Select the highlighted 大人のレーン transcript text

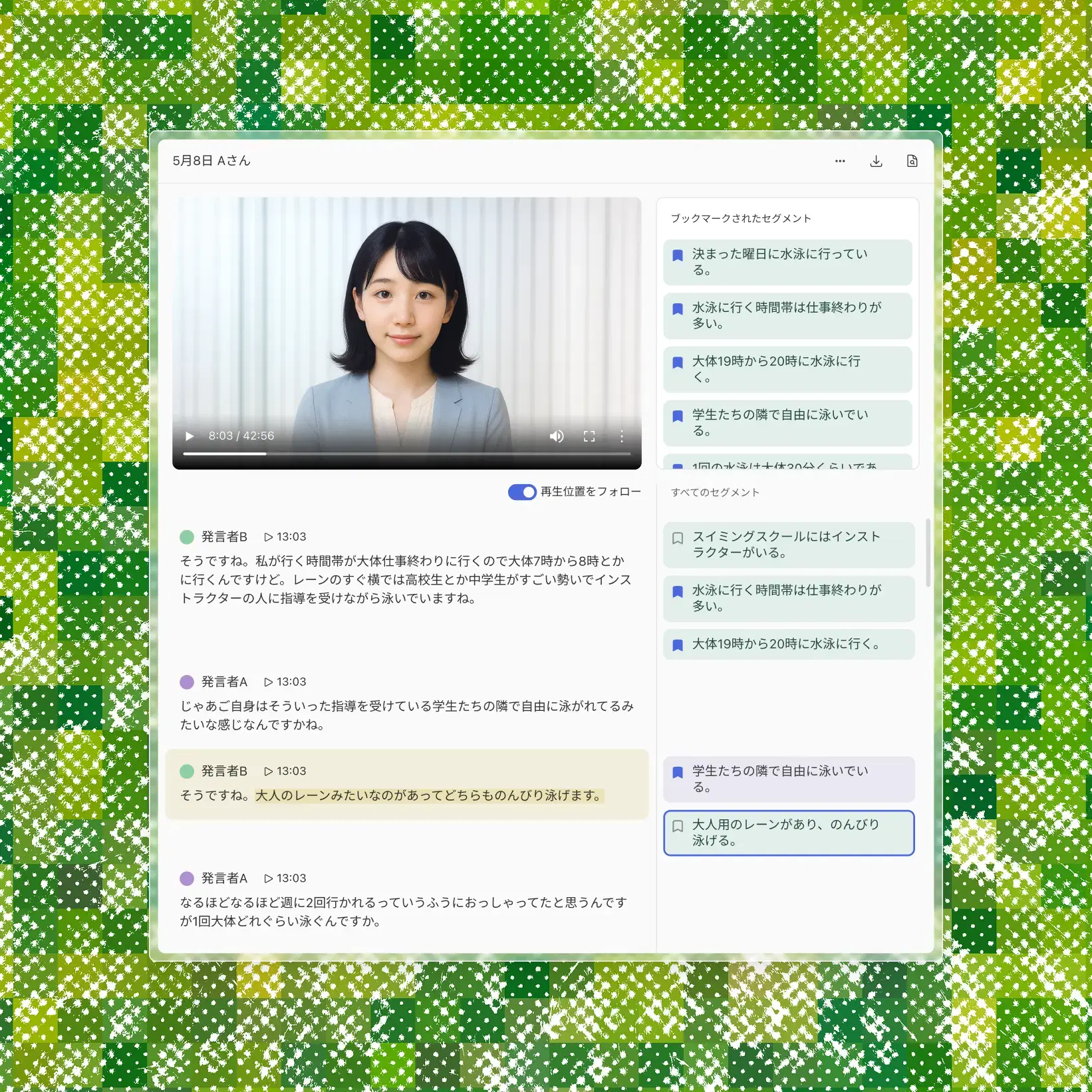[x=429, y=795]
